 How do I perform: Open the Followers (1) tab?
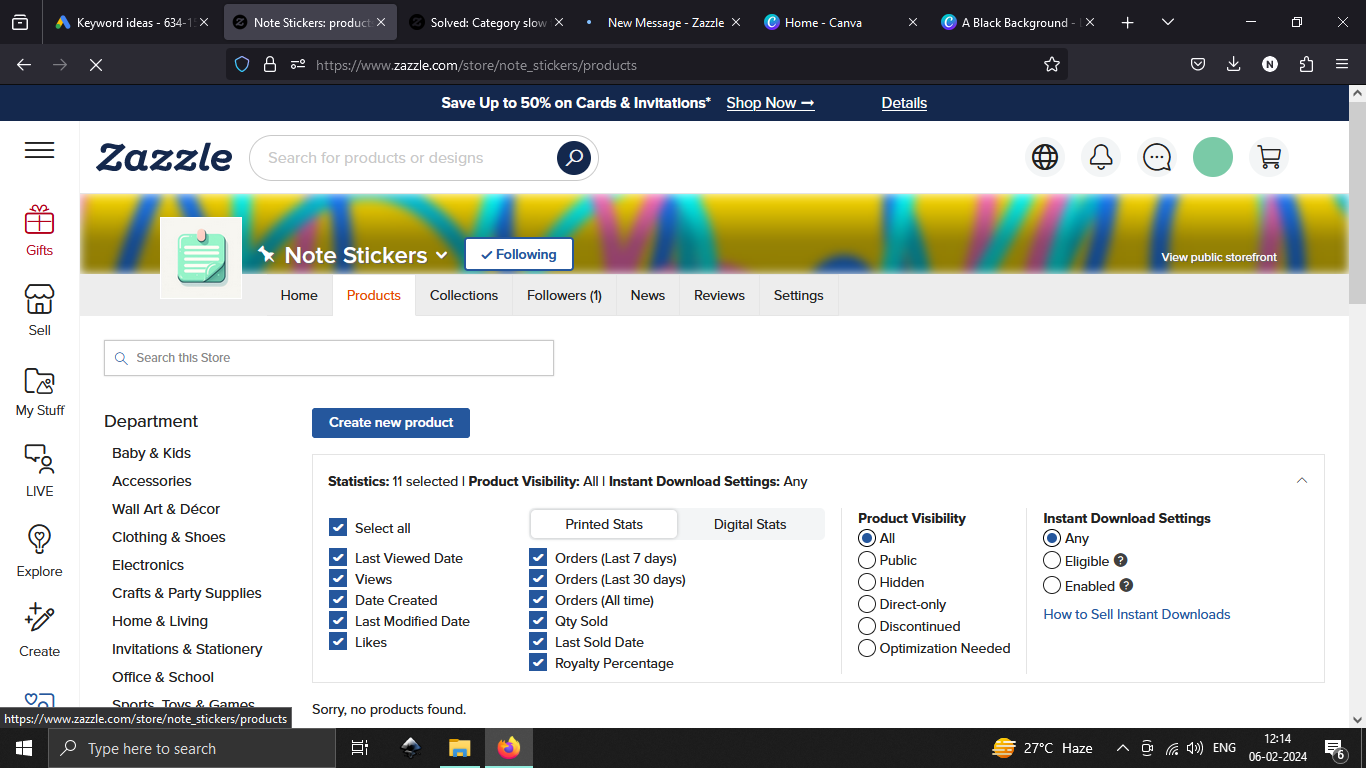(x=564, y=295)
